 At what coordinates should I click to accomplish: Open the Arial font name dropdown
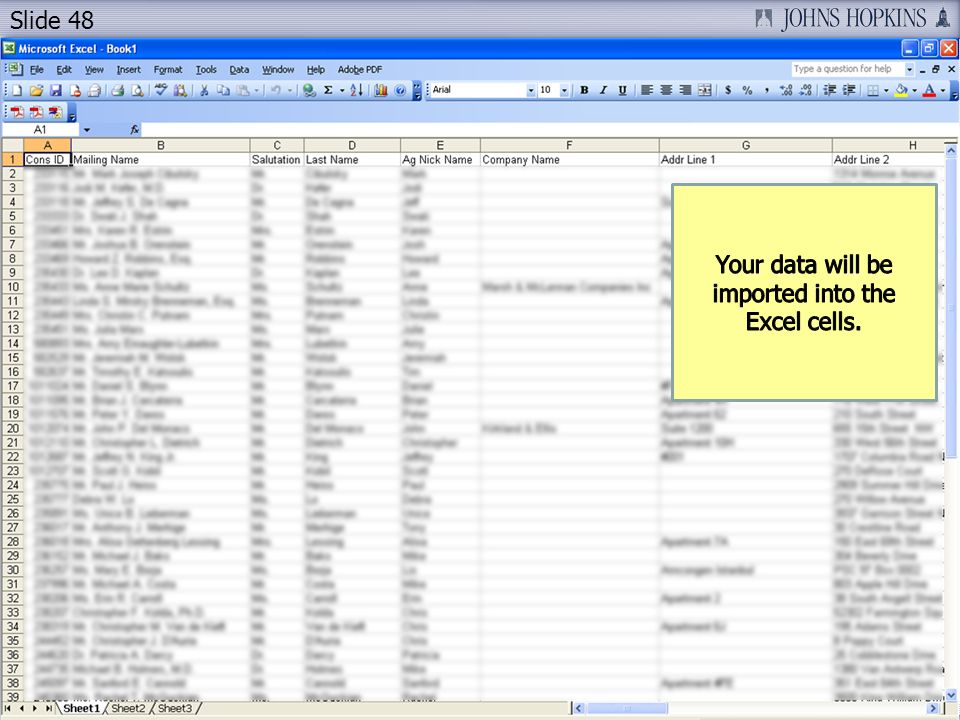click(531, 91)
